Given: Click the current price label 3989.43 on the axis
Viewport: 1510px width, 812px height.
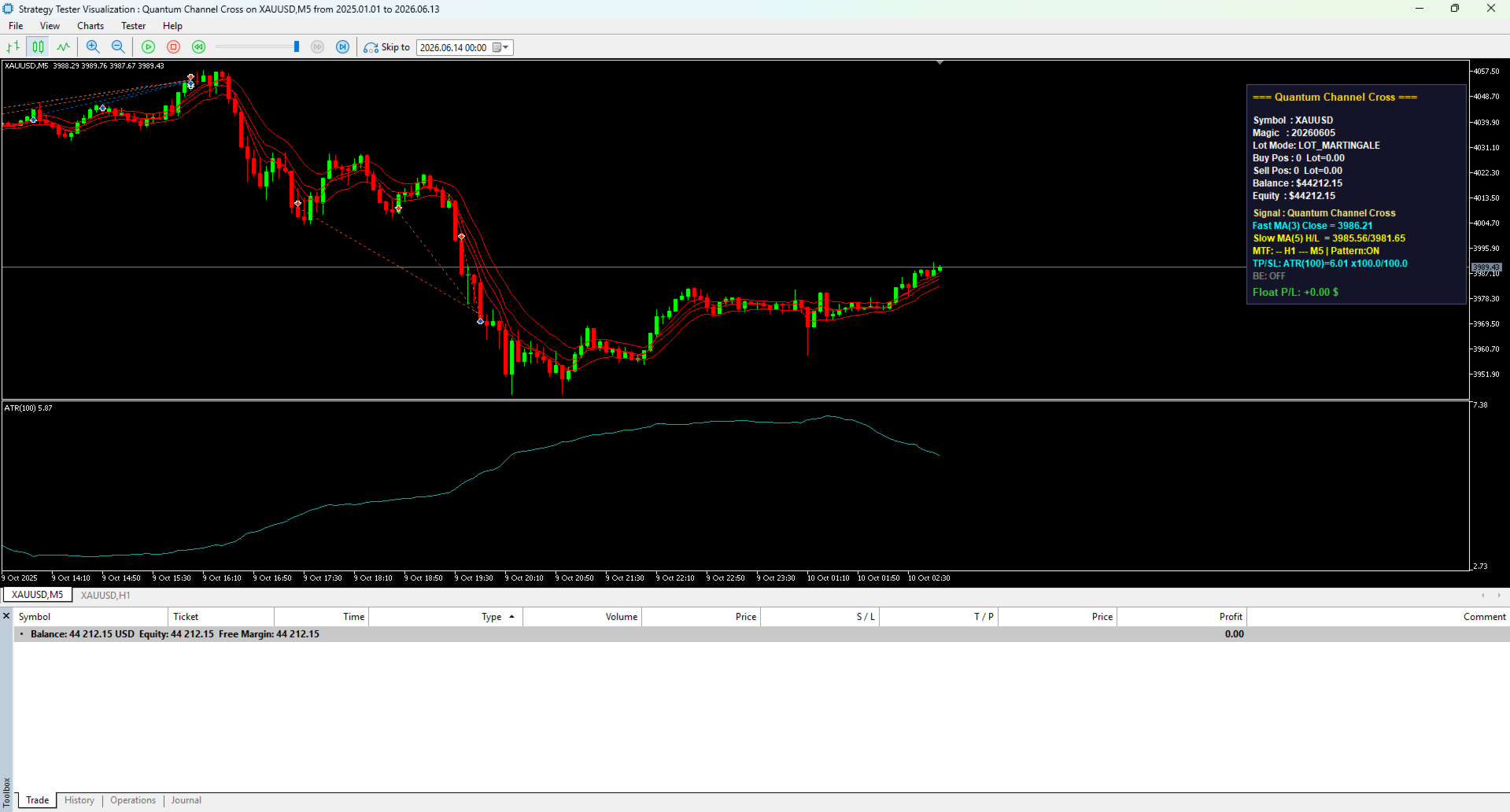Looking at the screenshot, I should coord(1486,268).
